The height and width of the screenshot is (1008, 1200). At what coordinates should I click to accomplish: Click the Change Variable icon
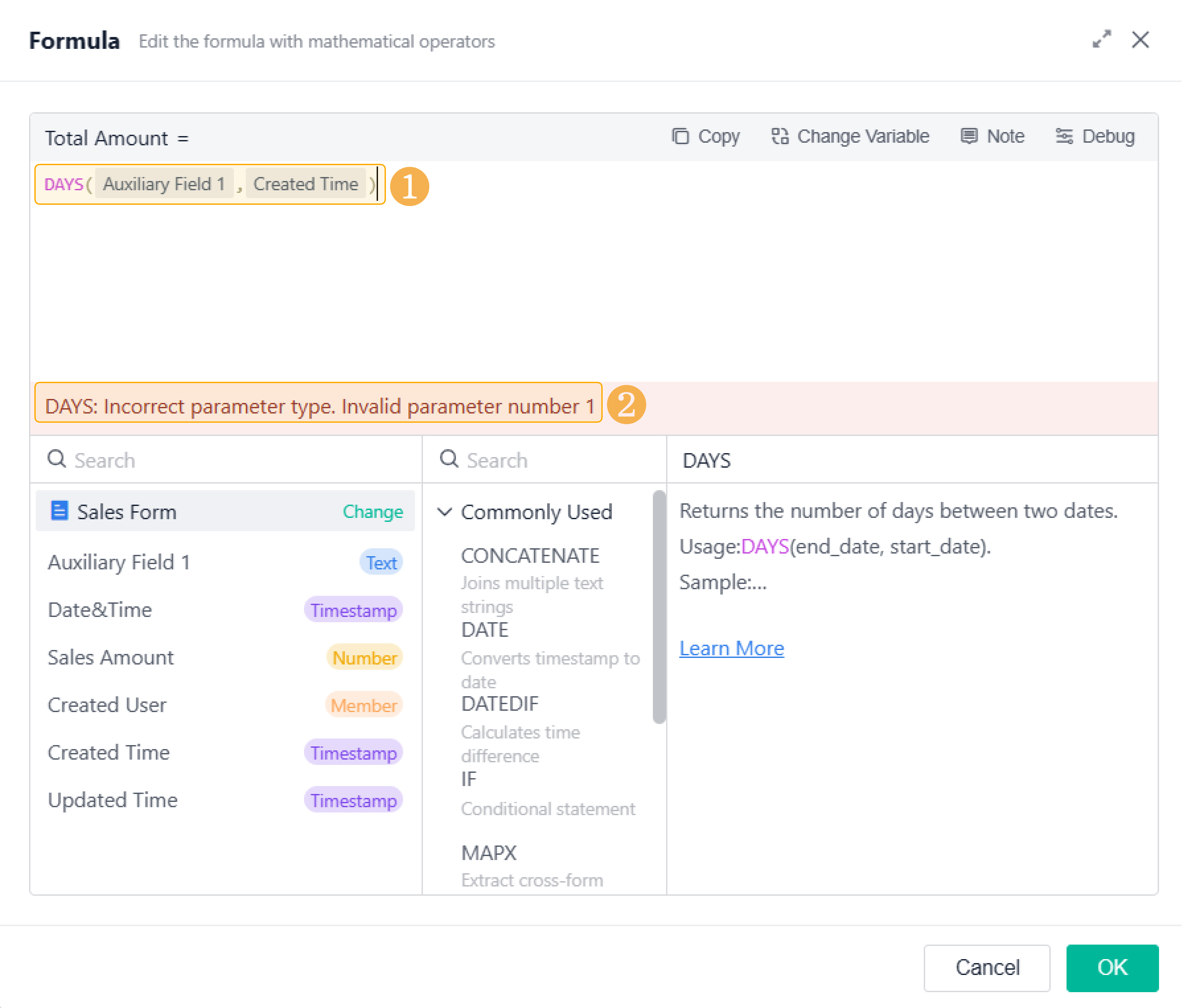point(780,136)
